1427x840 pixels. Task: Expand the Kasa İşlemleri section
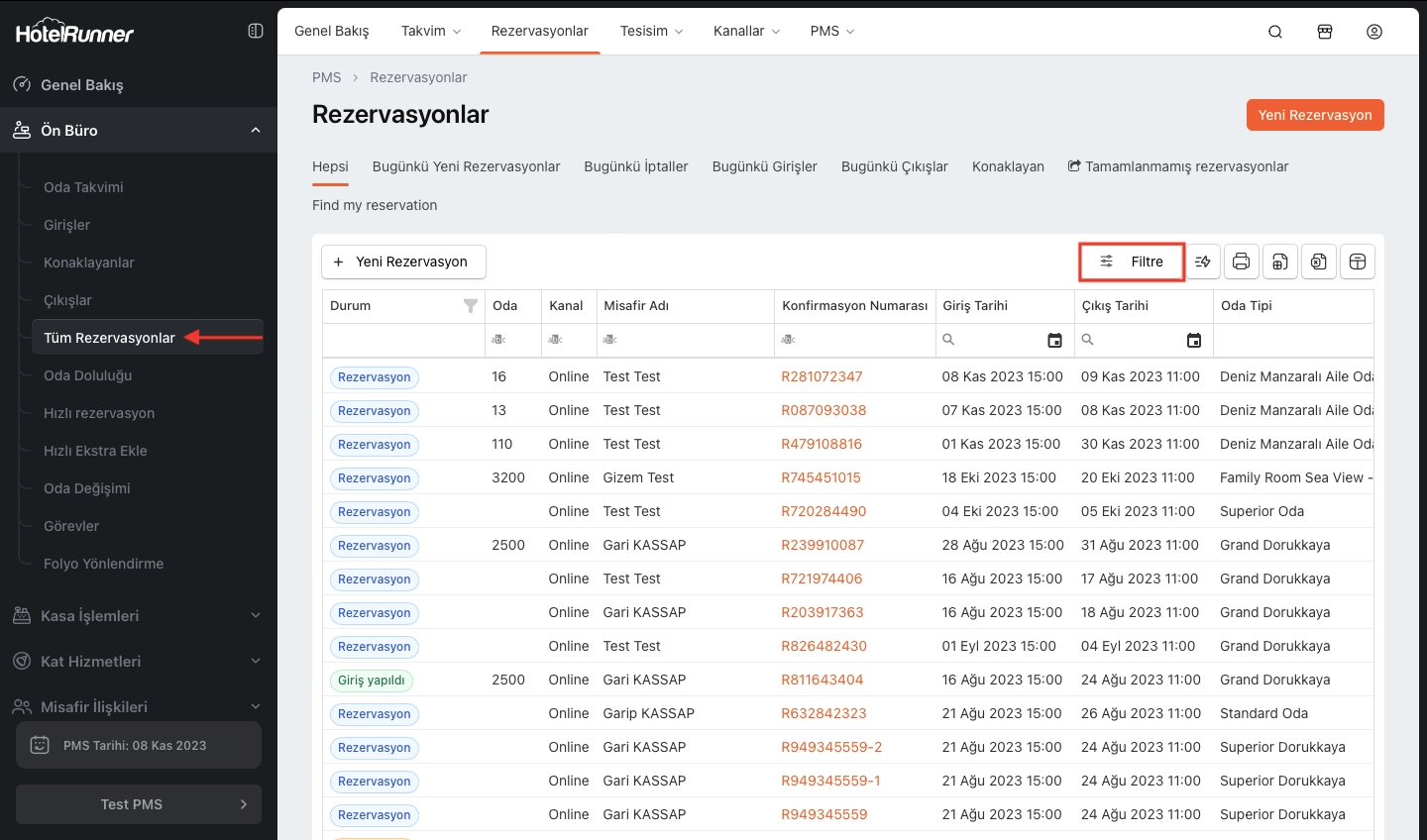256,615
